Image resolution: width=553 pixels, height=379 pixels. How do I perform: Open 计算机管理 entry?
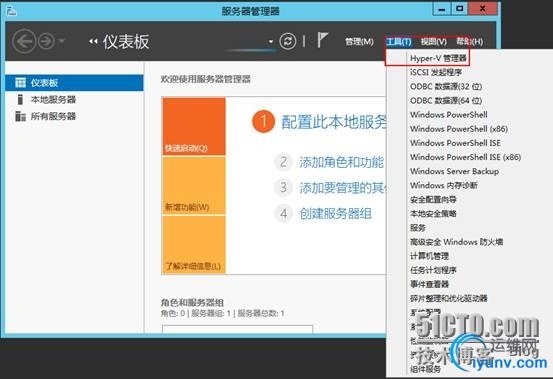click(429, 256)
